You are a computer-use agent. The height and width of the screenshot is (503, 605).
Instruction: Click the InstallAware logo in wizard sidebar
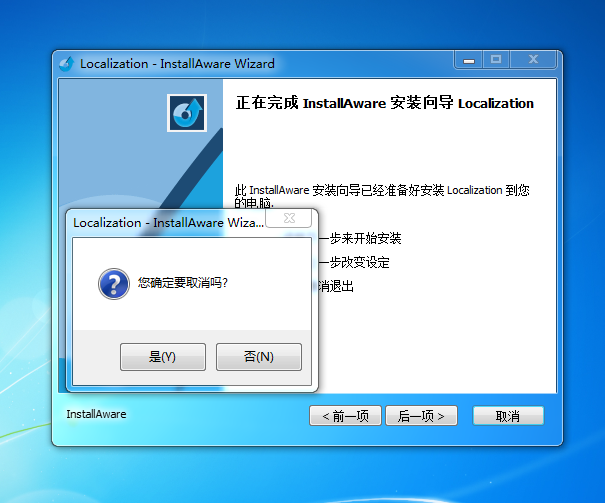coord(187,113)
